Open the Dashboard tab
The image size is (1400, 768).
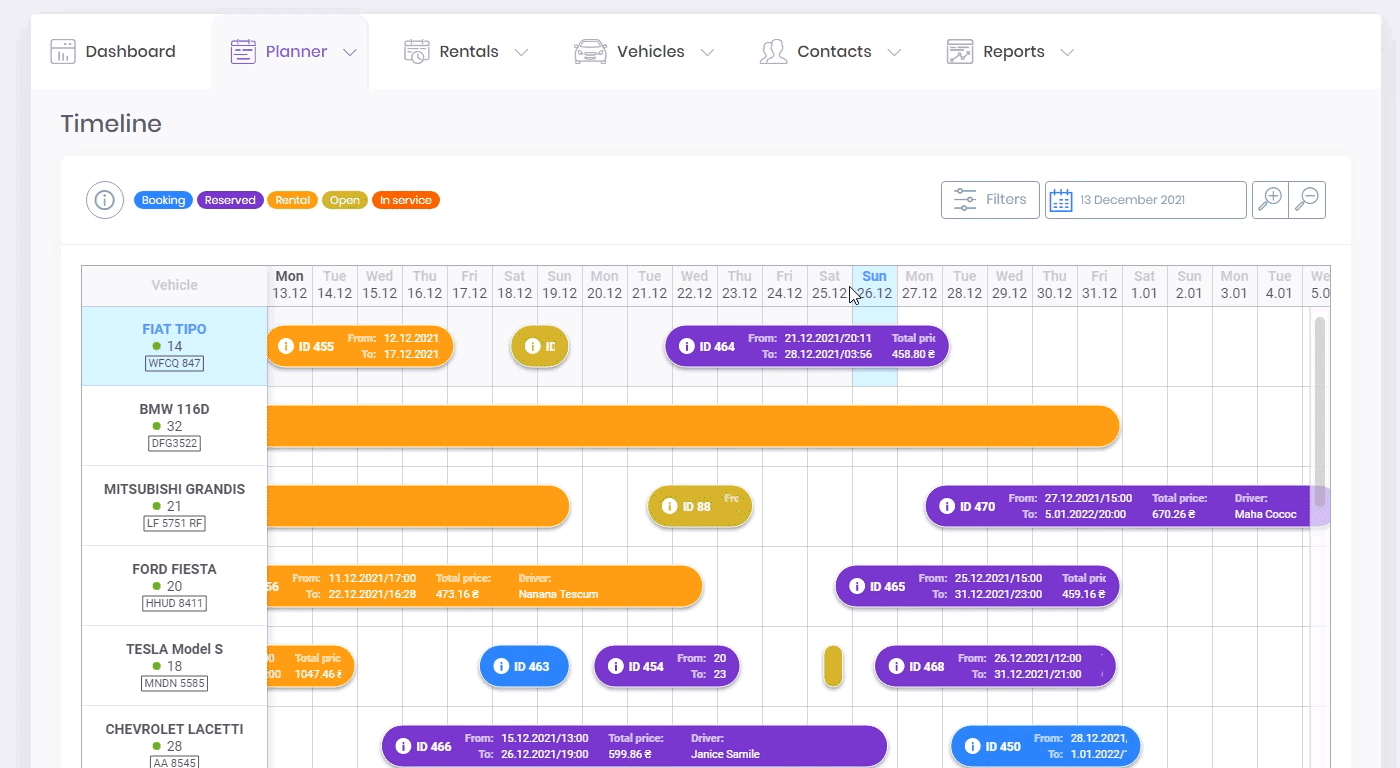[113, 52]
